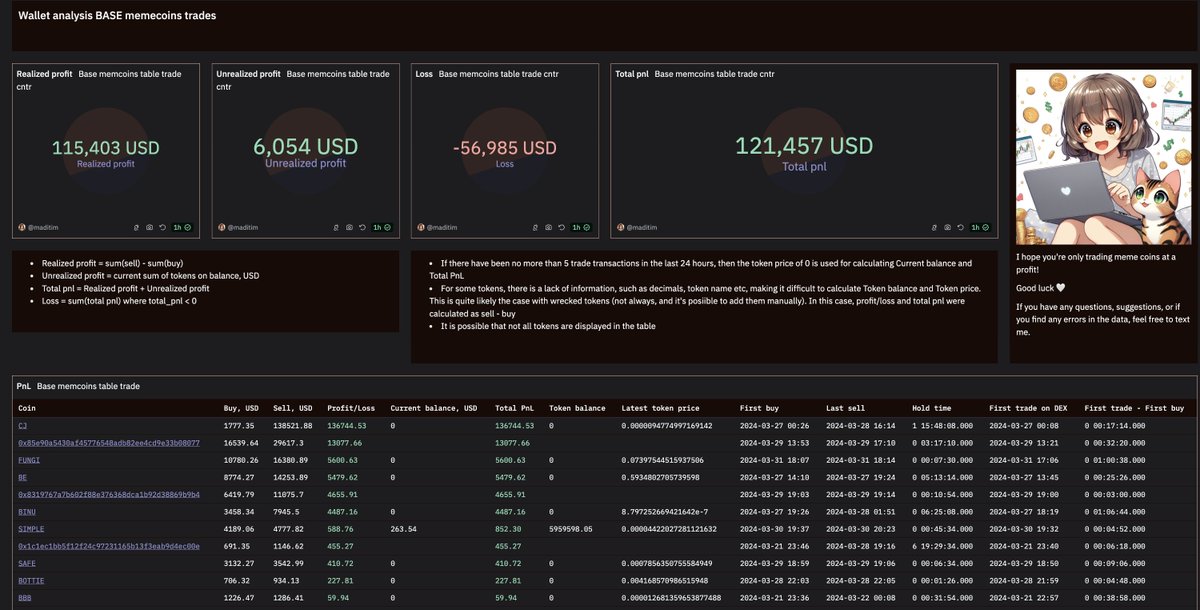Click the 6,054 USD unrealized profit value
Screen dimensions: 1200x610
[x=306, y=147]
